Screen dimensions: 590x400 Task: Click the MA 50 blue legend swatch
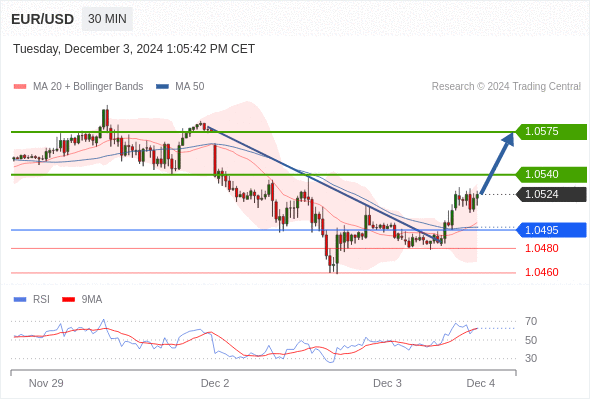(163, 87)
